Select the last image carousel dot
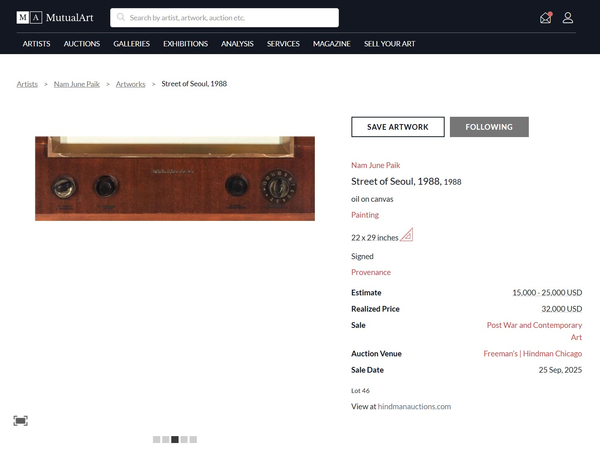Screen dimensions: 600x454 [x=193, y=439]
